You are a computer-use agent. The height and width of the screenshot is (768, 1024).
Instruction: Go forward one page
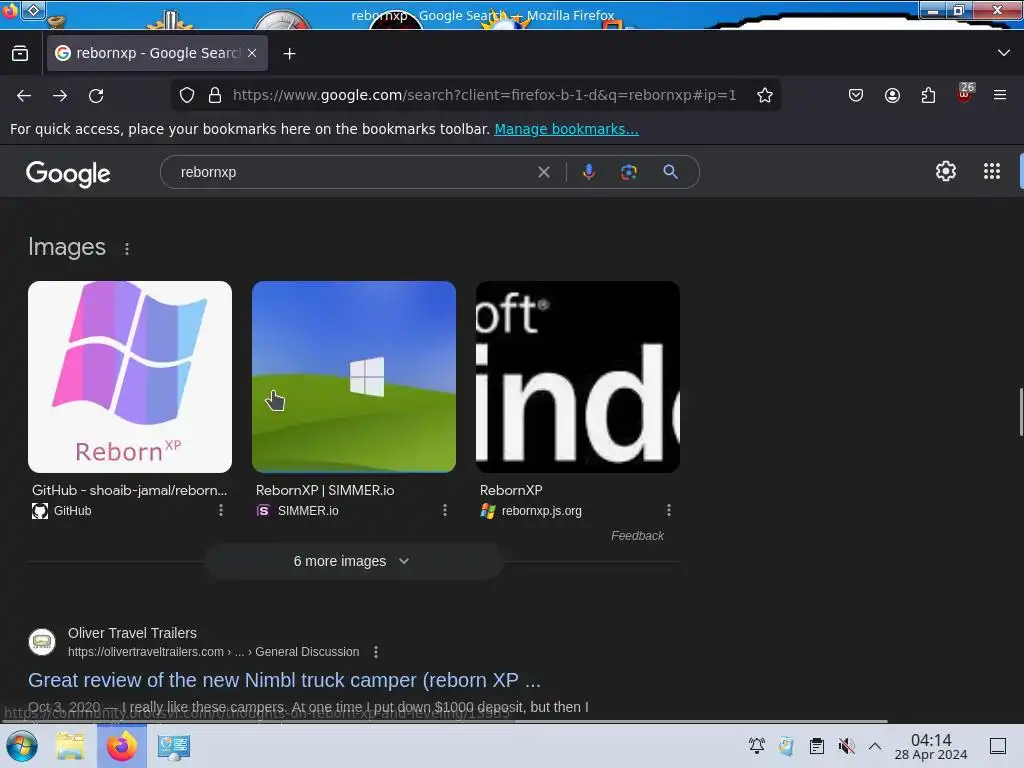(60, 95)
